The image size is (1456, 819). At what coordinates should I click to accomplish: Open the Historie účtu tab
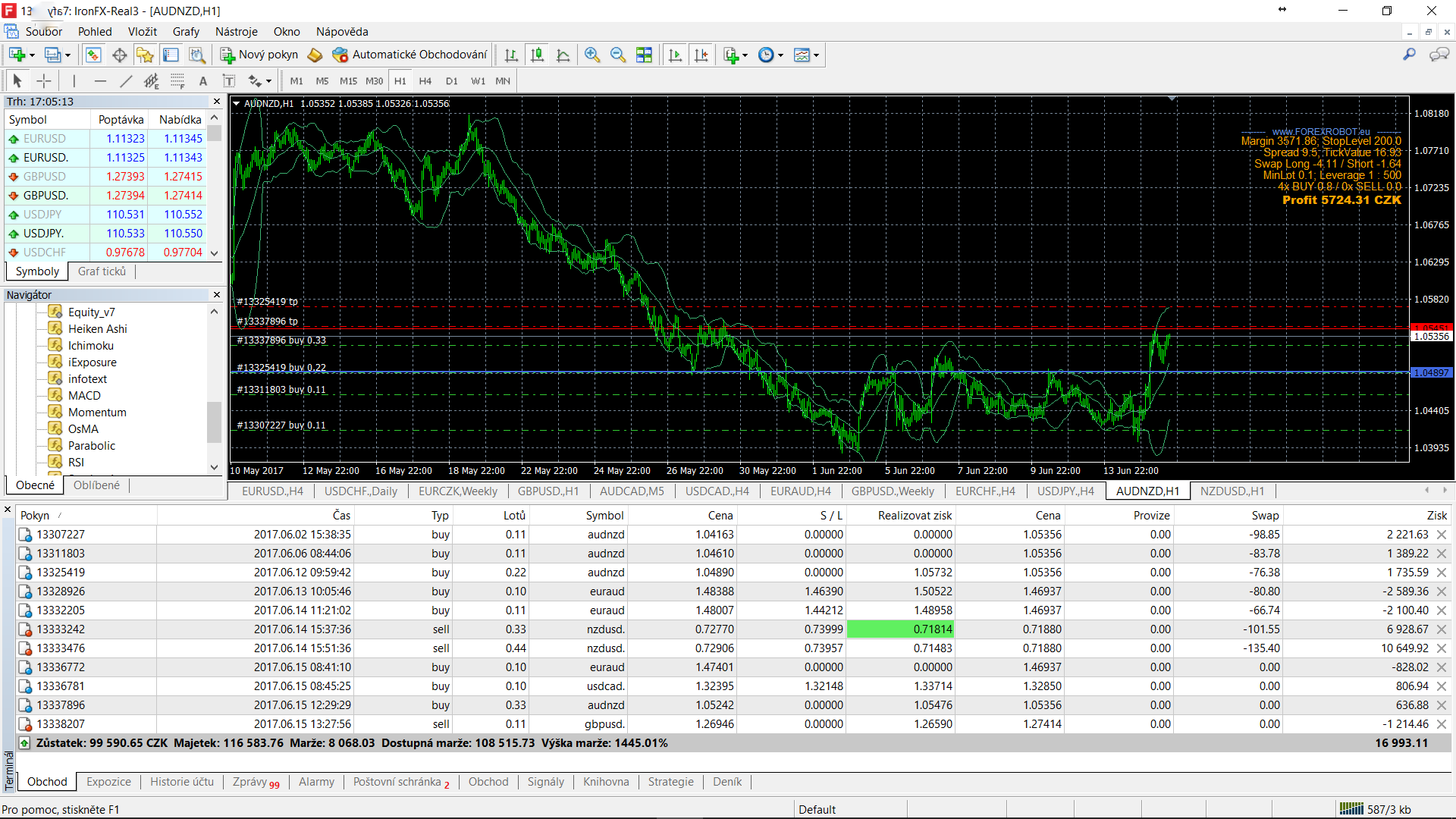[182, 782]
